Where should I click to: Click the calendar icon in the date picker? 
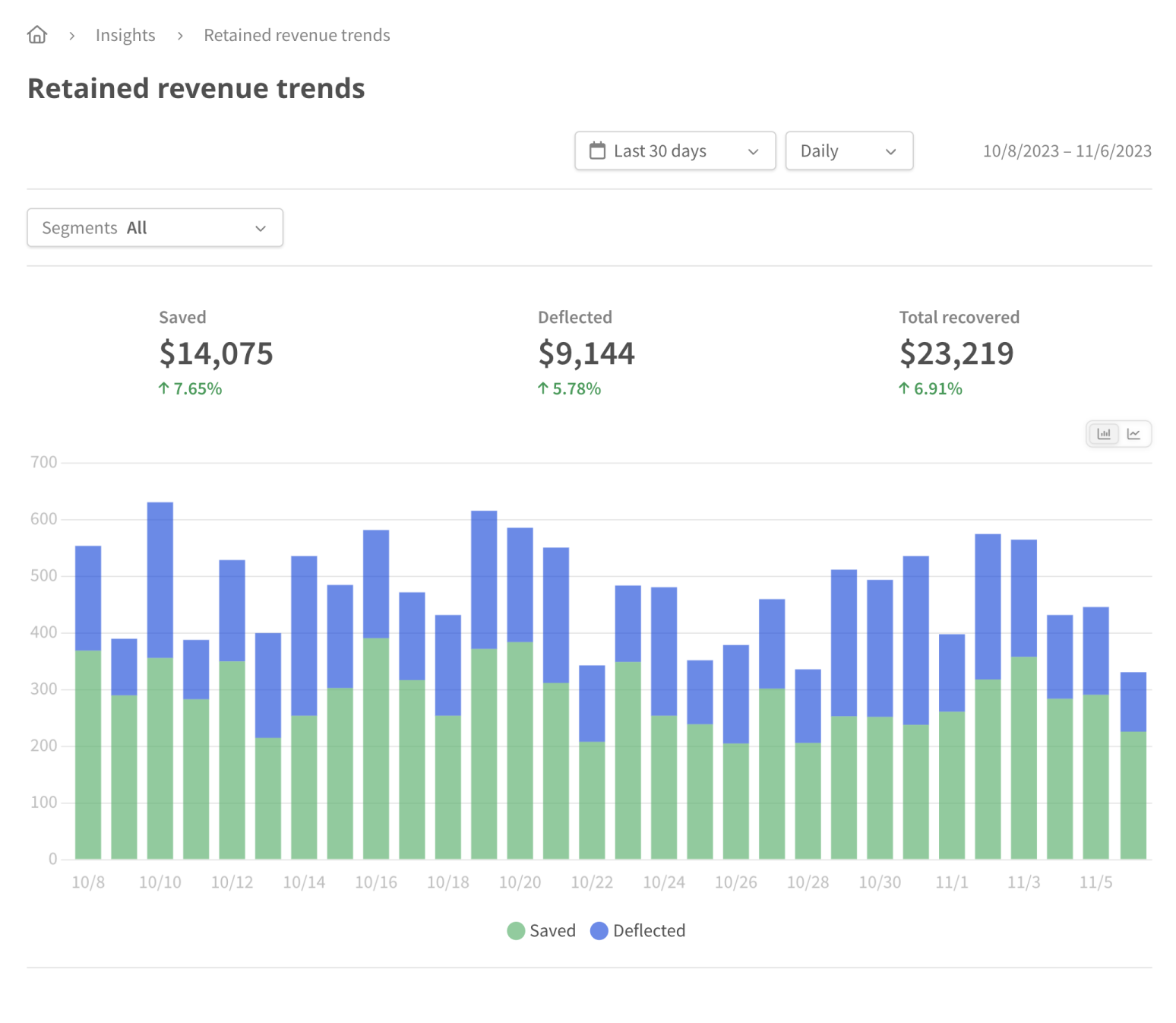[x=598, y=150]
